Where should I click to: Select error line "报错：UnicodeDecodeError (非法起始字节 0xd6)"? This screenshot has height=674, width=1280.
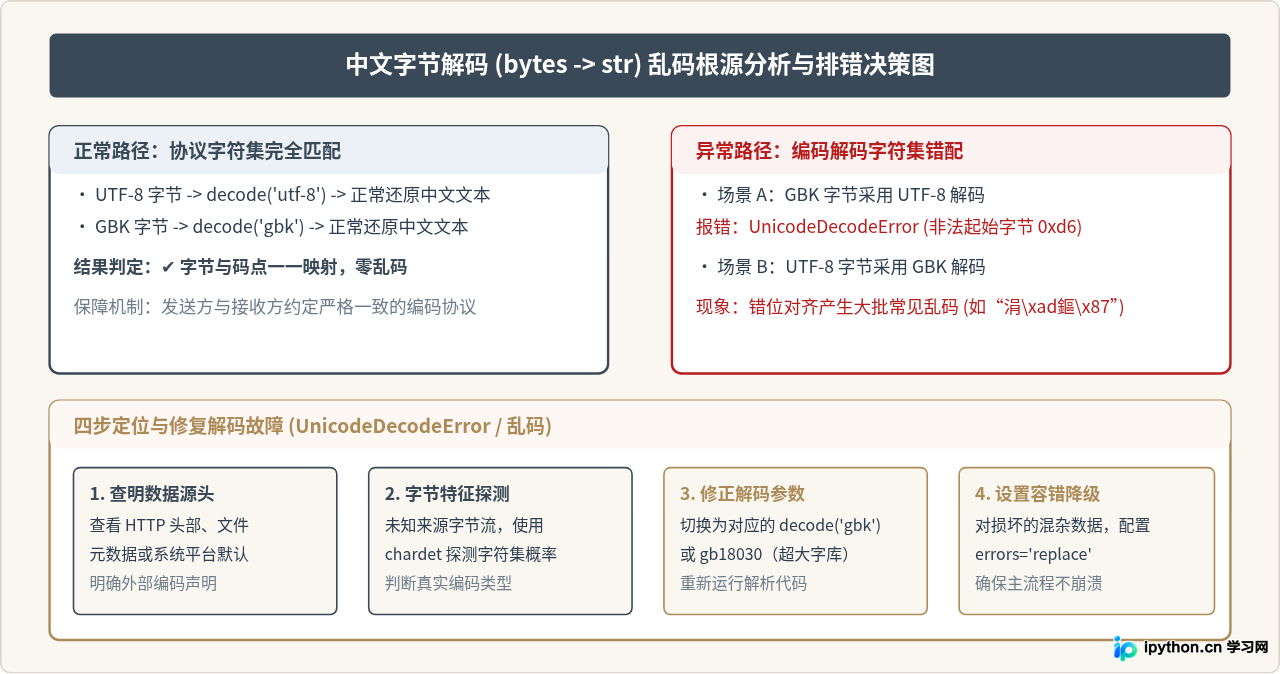pos(889,227)
